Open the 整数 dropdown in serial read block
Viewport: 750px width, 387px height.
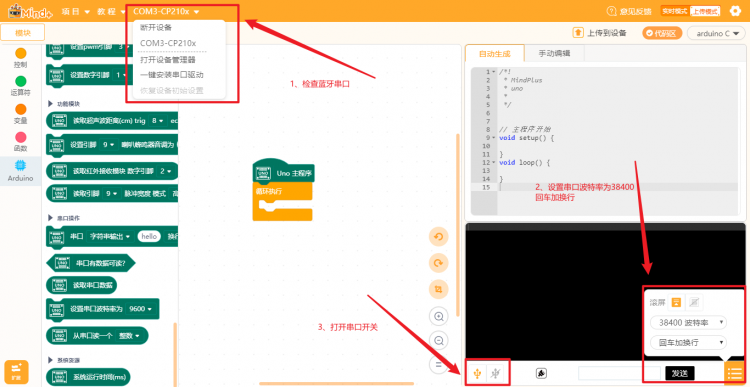point(129,336)
